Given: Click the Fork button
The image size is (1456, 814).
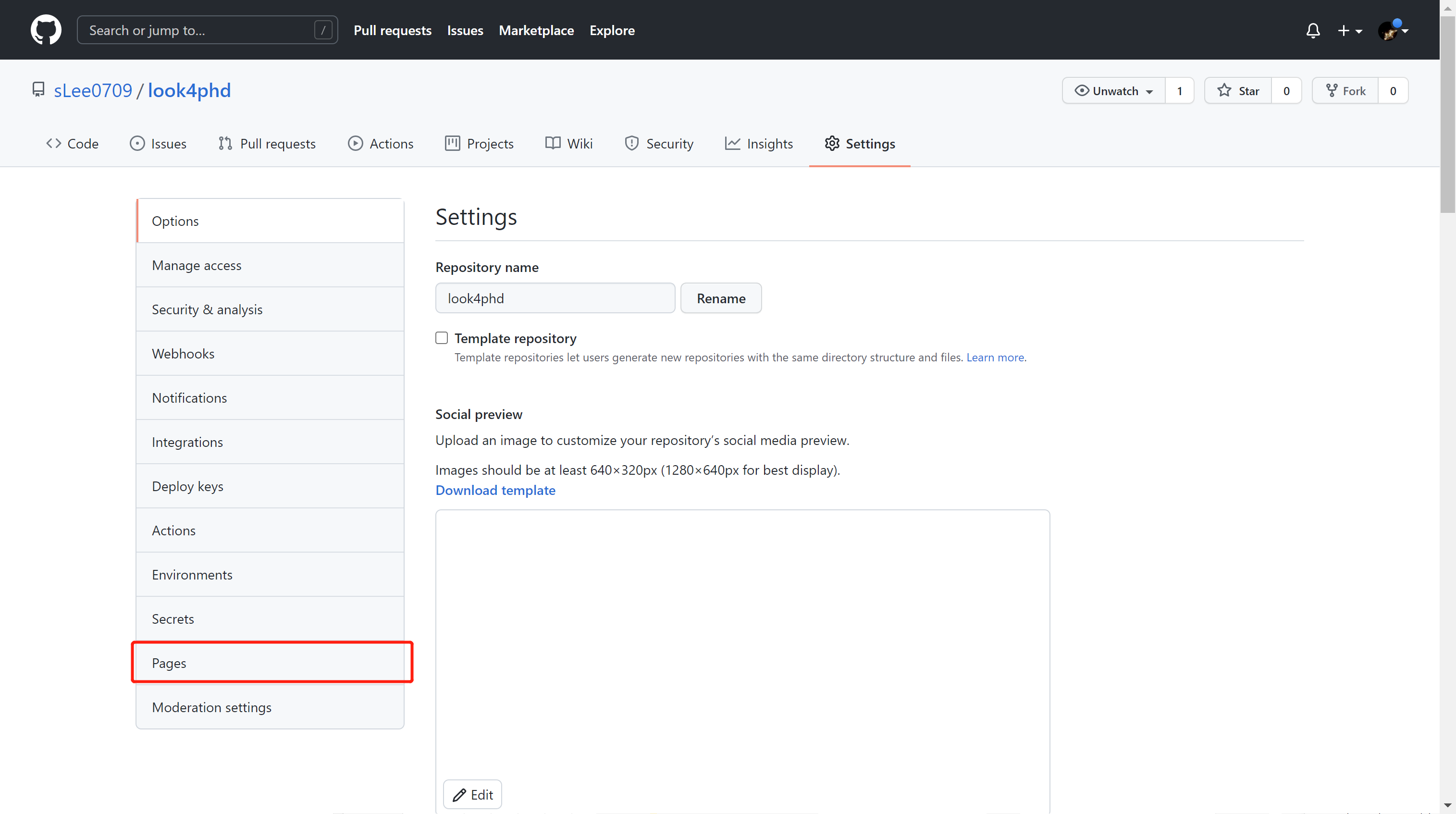Looking at the screenshot, I should (x=1345, y=90).
